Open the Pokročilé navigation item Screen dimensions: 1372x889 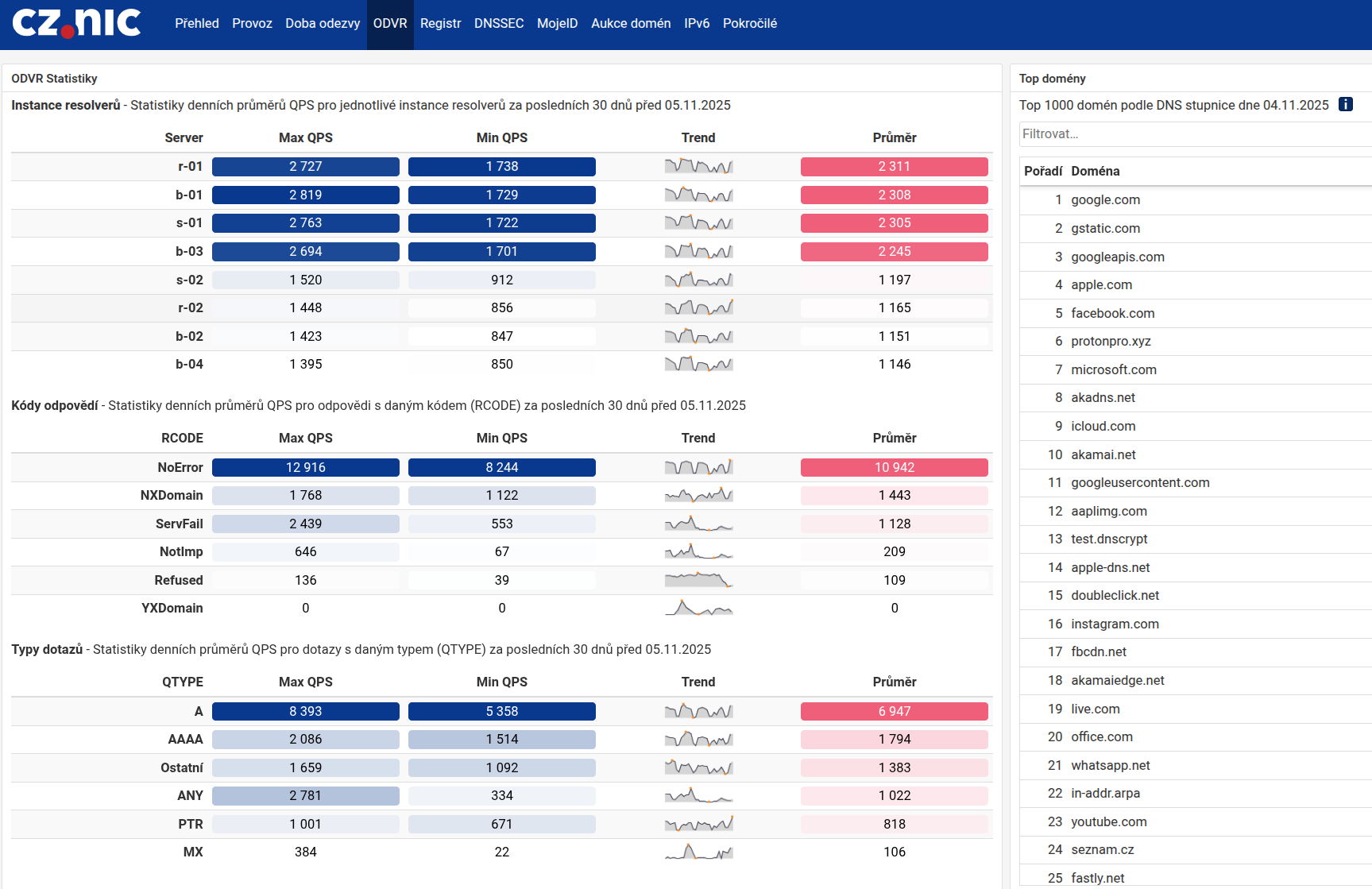(x=749, y=24)
